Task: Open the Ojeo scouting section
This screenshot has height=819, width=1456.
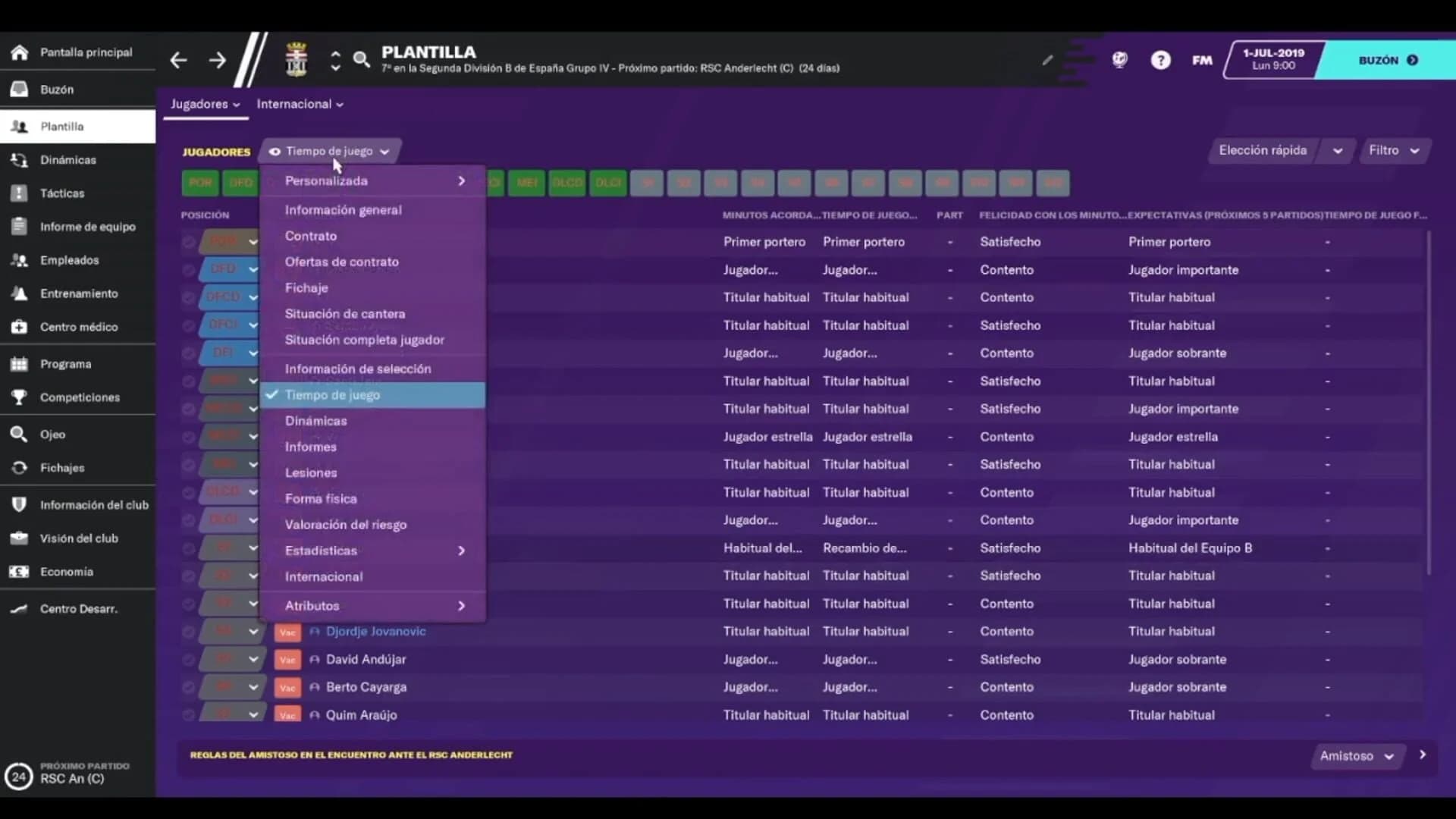Action: [52, 435]
